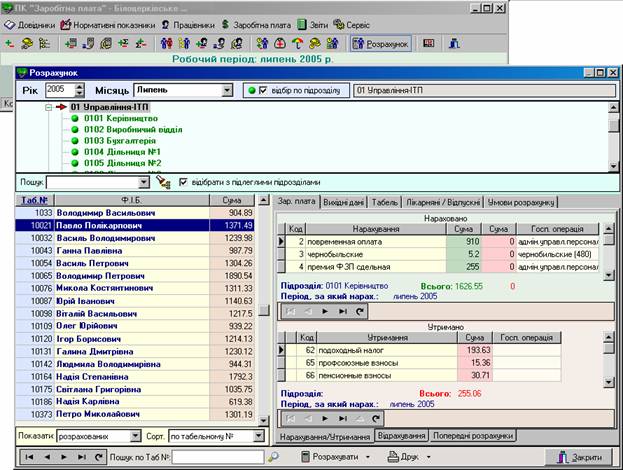Viewport: 623px width, 470px height.
Task: Go to last record in bottom navigator
Action: click(81, 457)
